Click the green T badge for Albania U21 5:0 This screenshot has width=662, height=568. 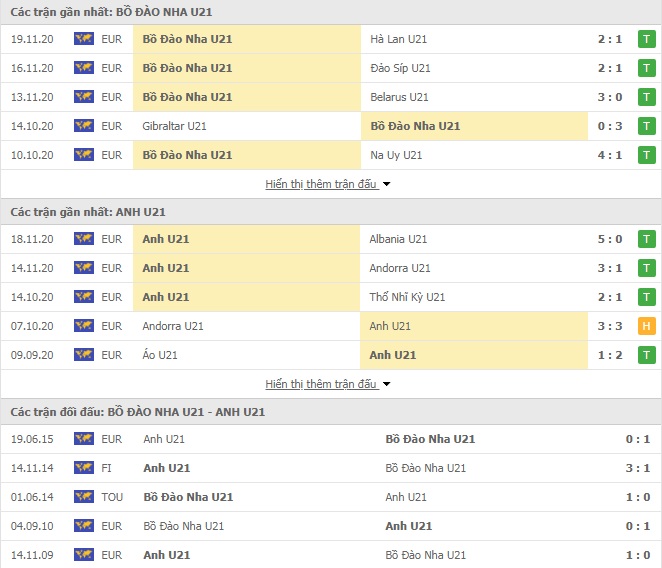(x=646, y=239)
